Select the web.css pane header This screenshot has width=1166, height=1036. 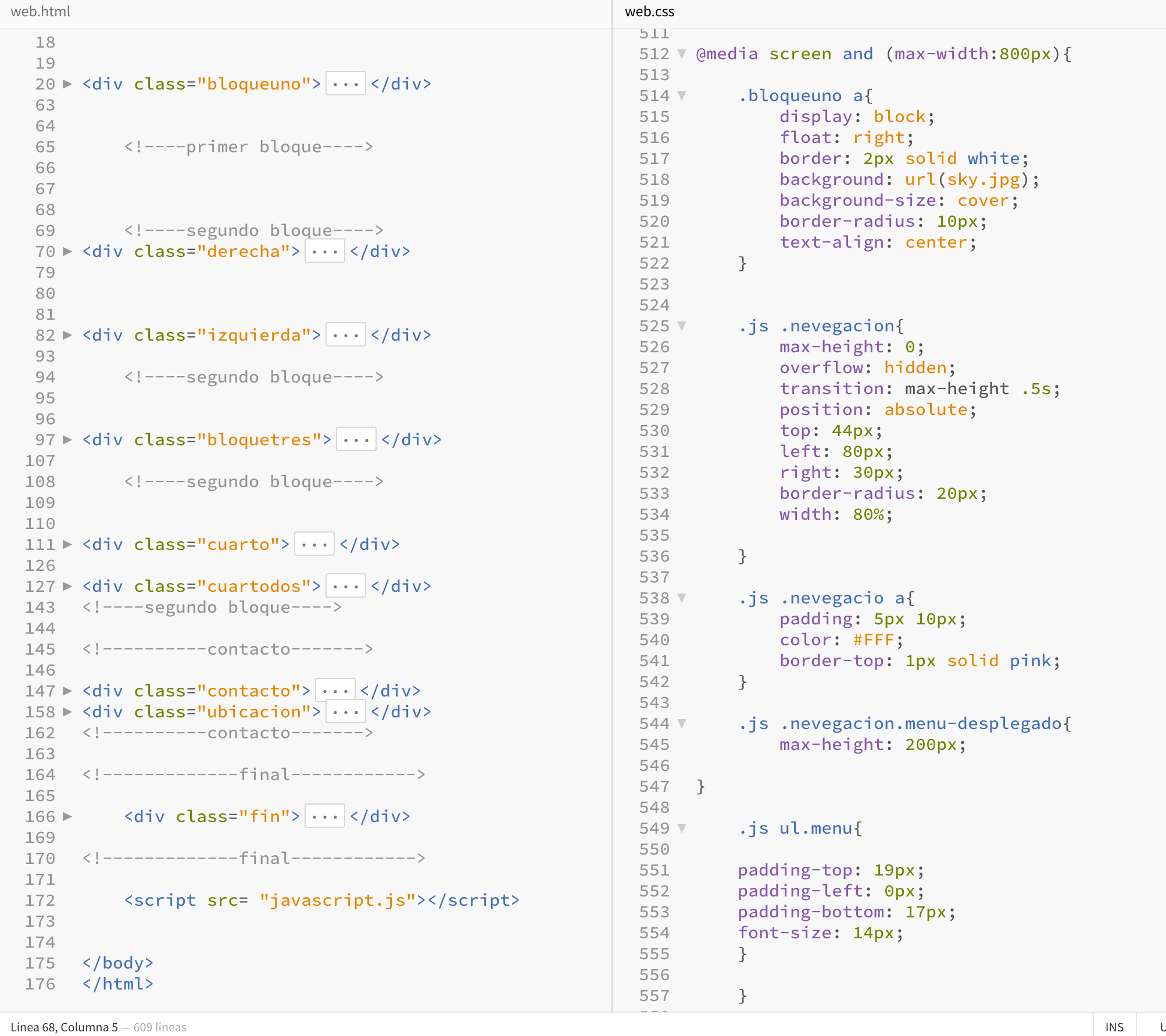(x=649, y=12)
